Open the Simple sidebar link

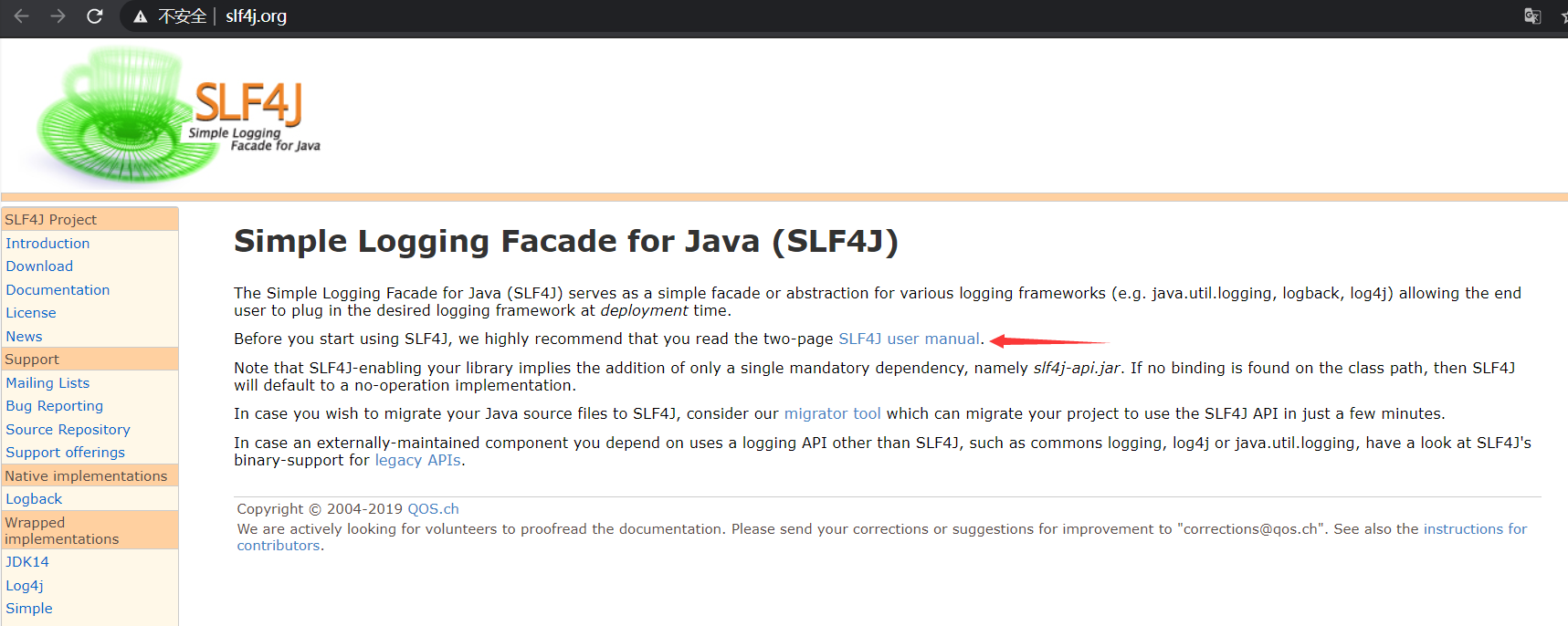pos(29,609)
